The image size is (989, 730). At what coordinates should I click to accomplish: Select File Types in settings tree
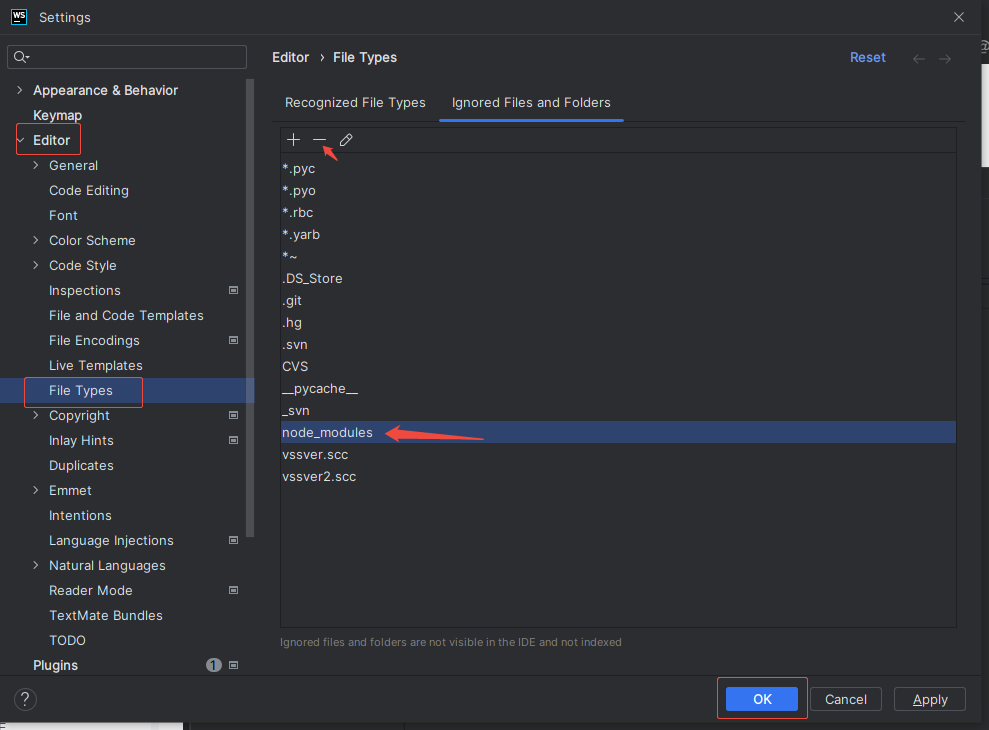[x=127, y=391]
